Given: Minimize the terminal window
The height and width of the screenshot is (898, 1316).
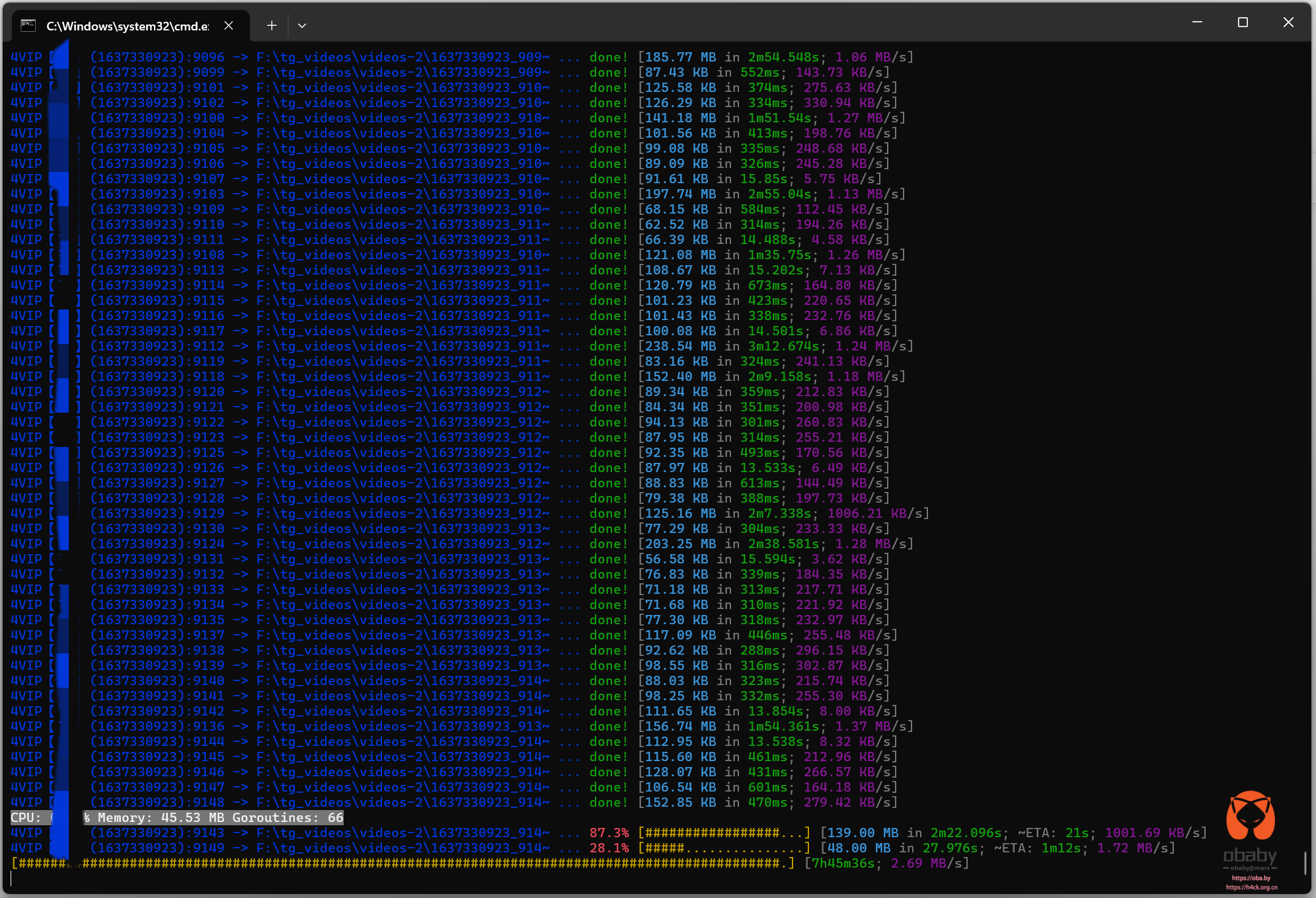Looking at the screenshot, I should point(1197,22).
